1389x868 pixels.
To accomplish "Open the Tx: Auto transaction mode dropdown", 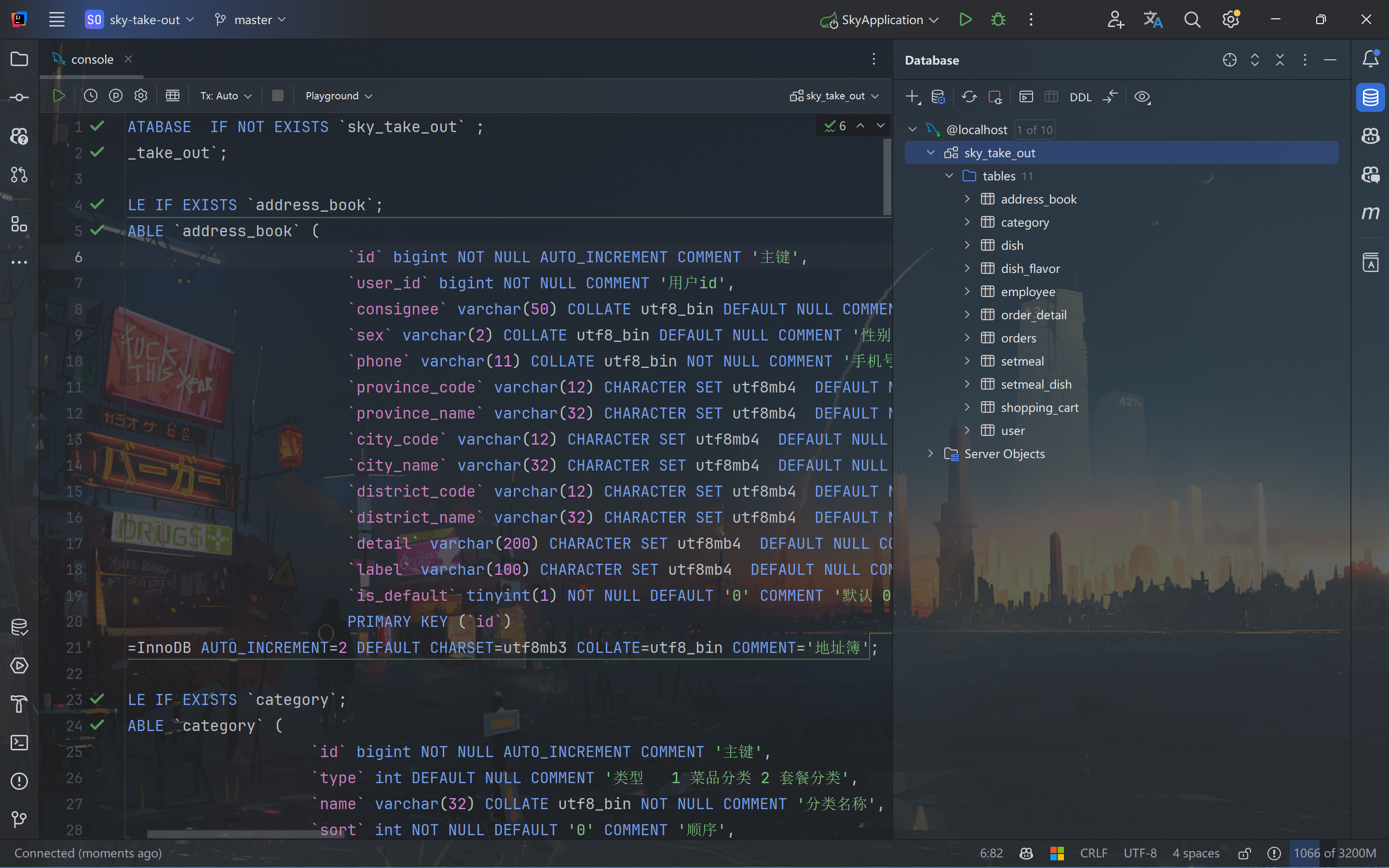I will pyautogui.click(x=226, y=96).
